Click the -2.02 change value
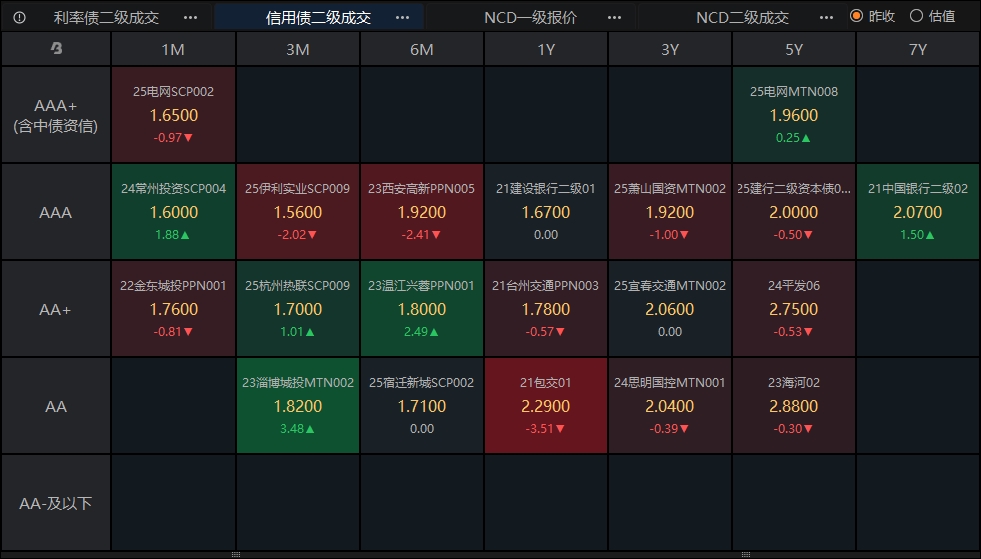 [292, 235]
